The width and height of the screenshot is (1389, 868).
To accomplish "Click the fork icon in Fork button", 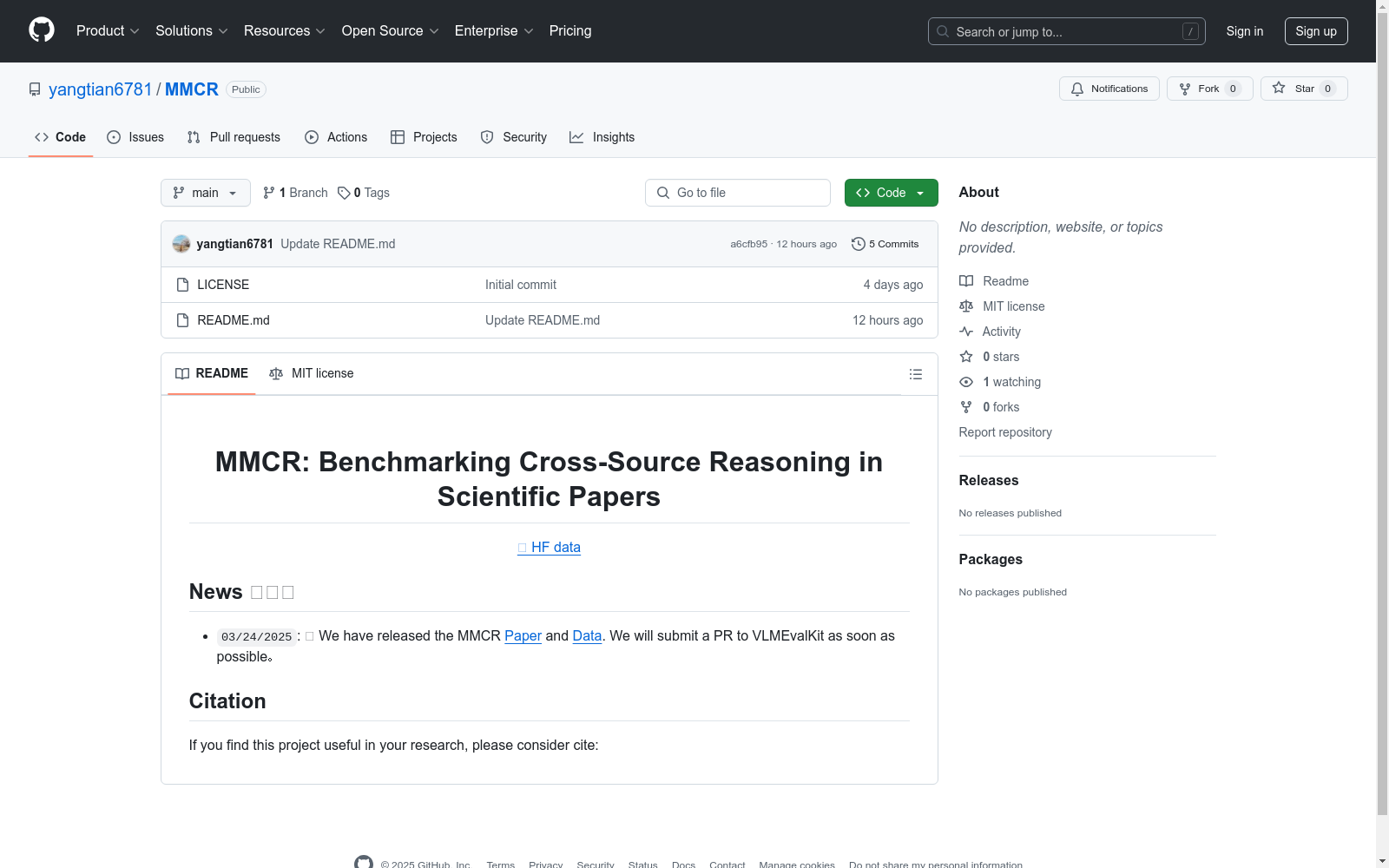I will [x=1185, y=89].
